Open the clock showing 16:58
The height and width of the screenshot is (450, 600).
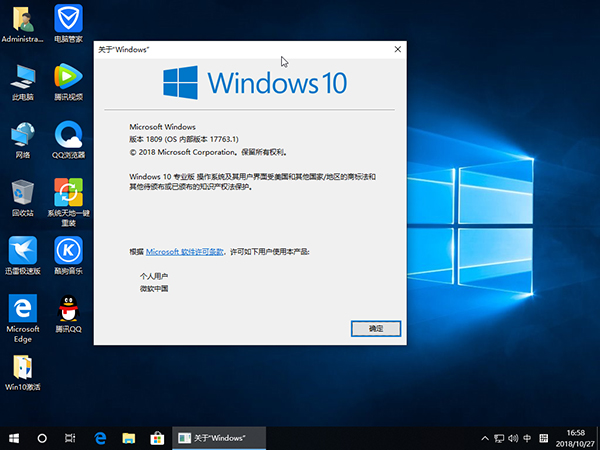click(575, 439)
